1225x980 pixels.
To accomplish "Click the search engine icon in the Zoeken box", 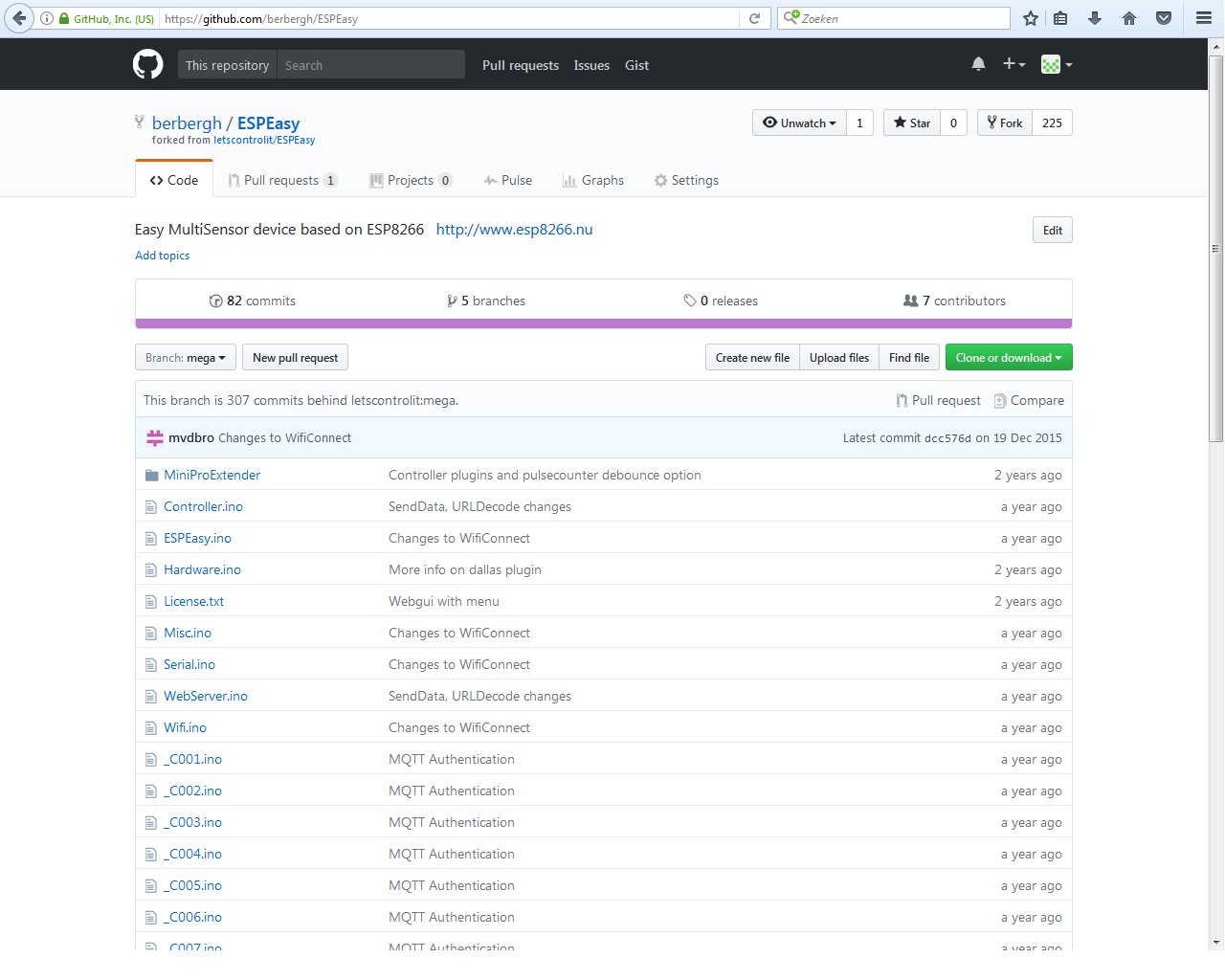I will click(x=791, y=17).
